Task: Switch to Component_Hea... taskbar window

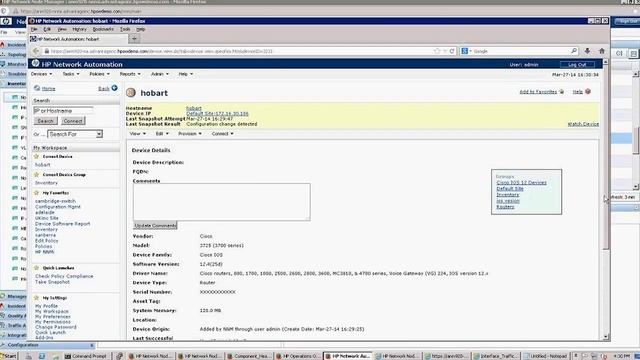Action: pos(249,356)
